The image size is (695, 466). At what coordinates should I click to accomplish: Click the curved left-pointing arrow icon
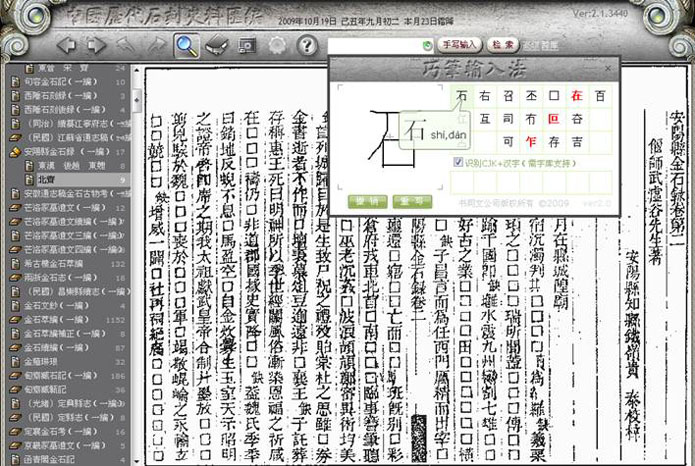pyautogui.click(x=126, y=45)
